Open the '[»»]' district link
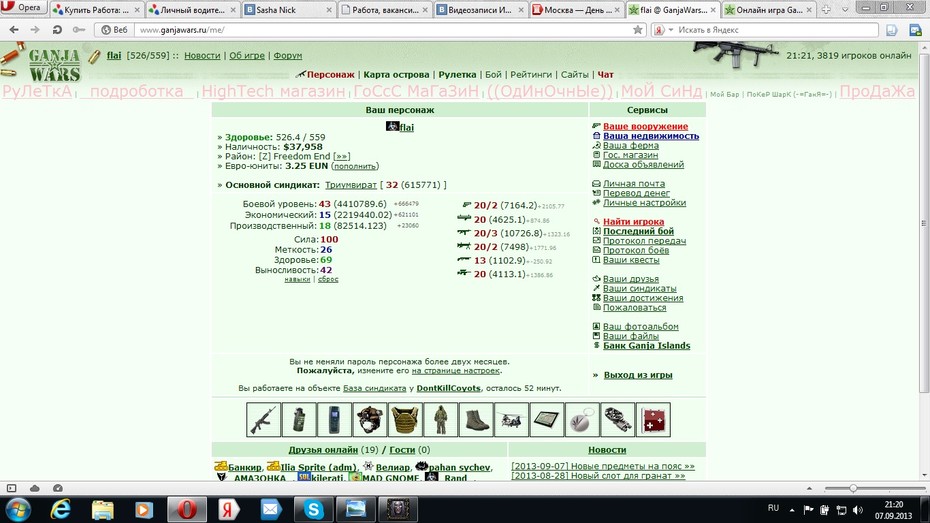 342,157
